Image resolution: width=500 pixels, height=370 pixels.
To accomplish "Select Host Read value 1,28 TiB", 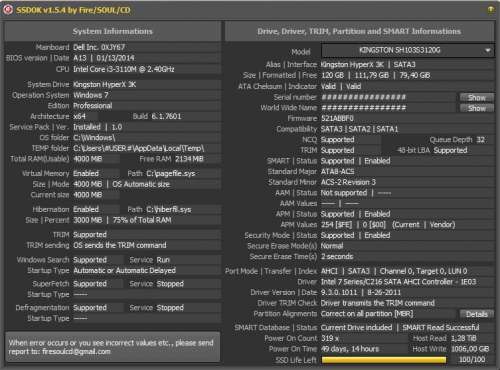I will pyautogui.click(x=464, y=338).
